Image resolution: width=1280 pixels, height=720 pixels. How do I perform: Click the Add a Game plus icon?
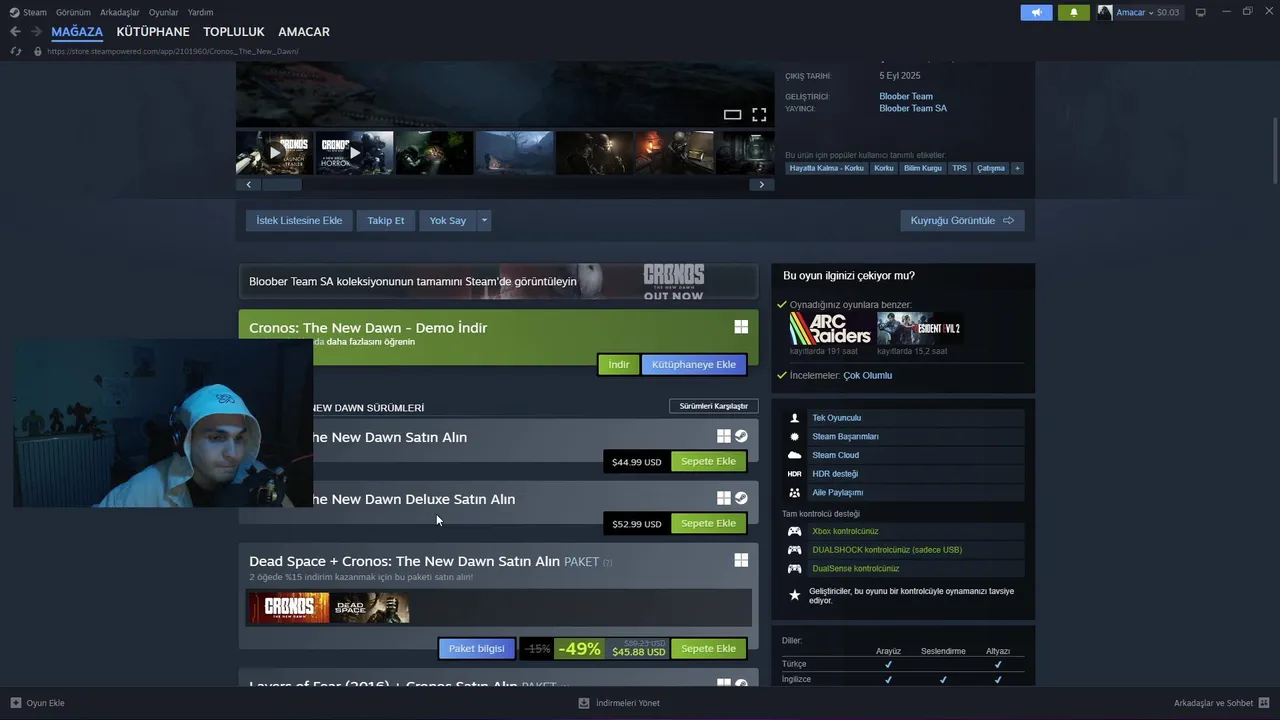pos(15,703)
